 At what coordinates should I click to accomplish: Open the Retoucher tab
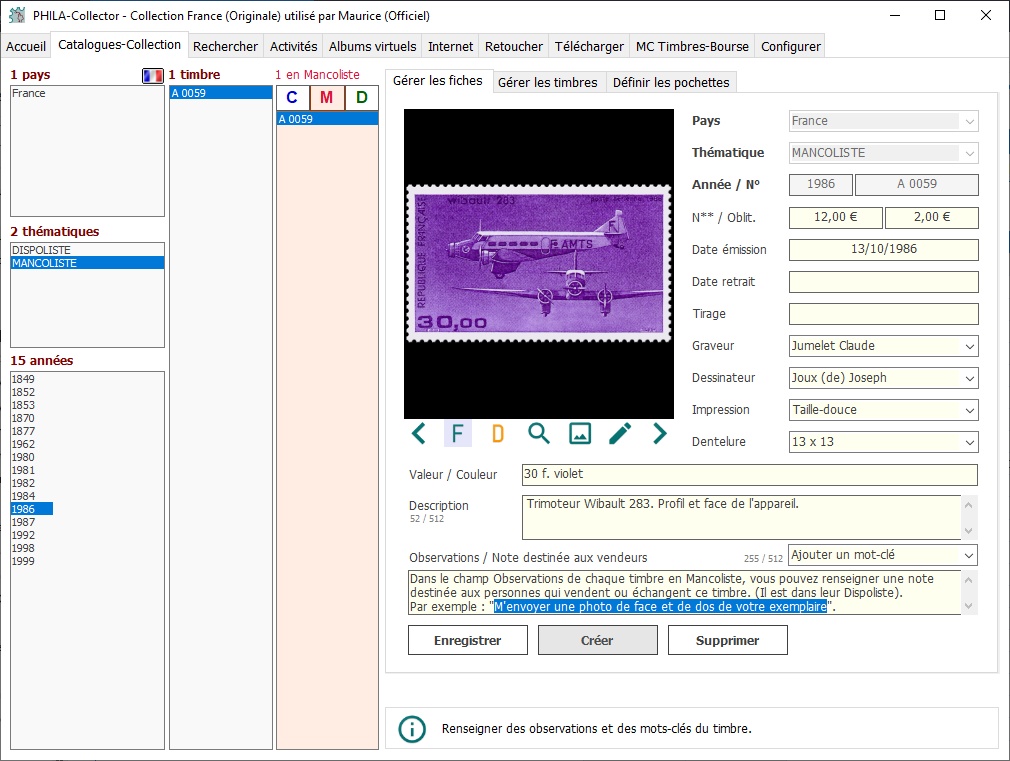(x=513, y=46)
